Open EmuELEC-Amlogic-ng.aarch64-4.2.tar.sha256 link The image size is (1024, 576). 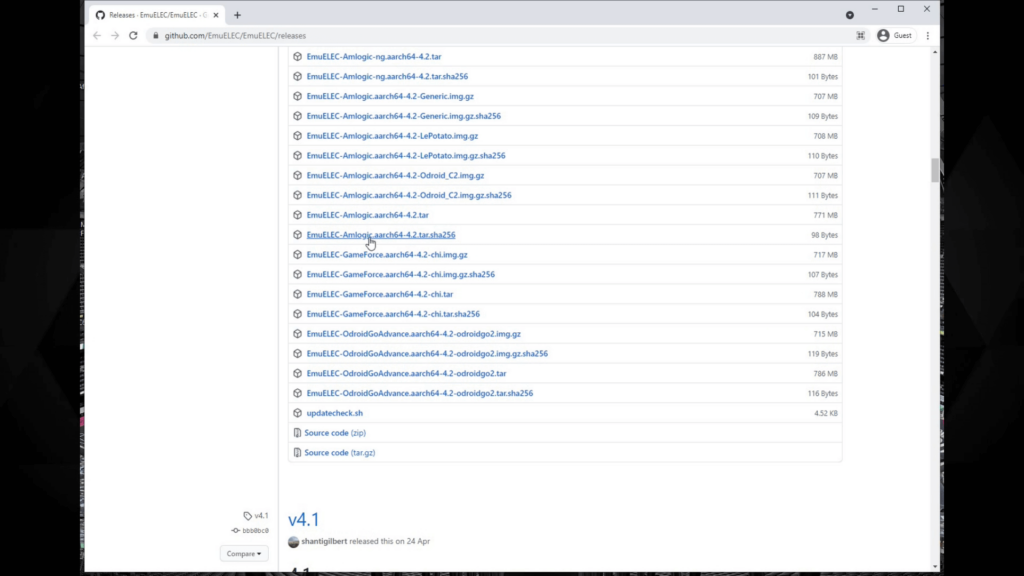click(387, 76)
